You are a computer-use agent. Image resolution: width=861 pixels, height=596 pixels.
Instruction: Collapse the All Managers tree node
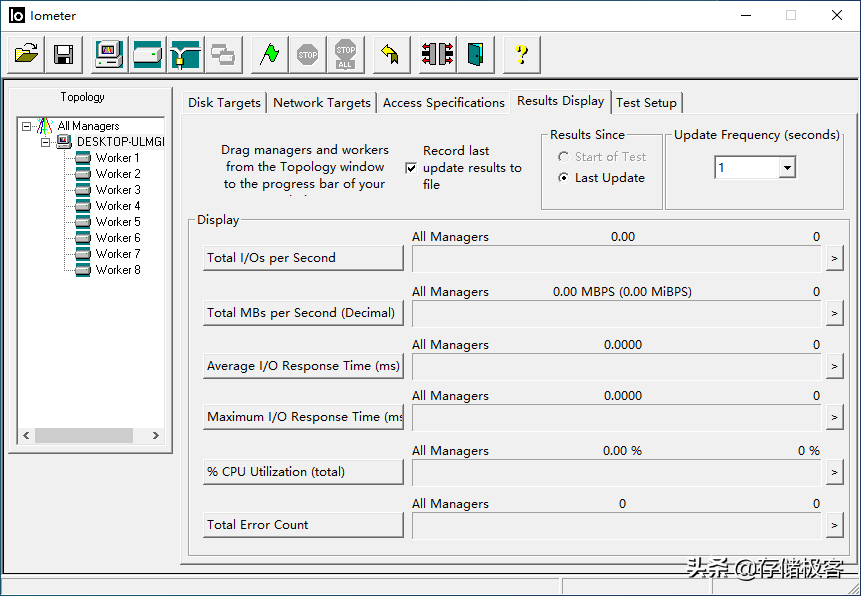point(27,127)
